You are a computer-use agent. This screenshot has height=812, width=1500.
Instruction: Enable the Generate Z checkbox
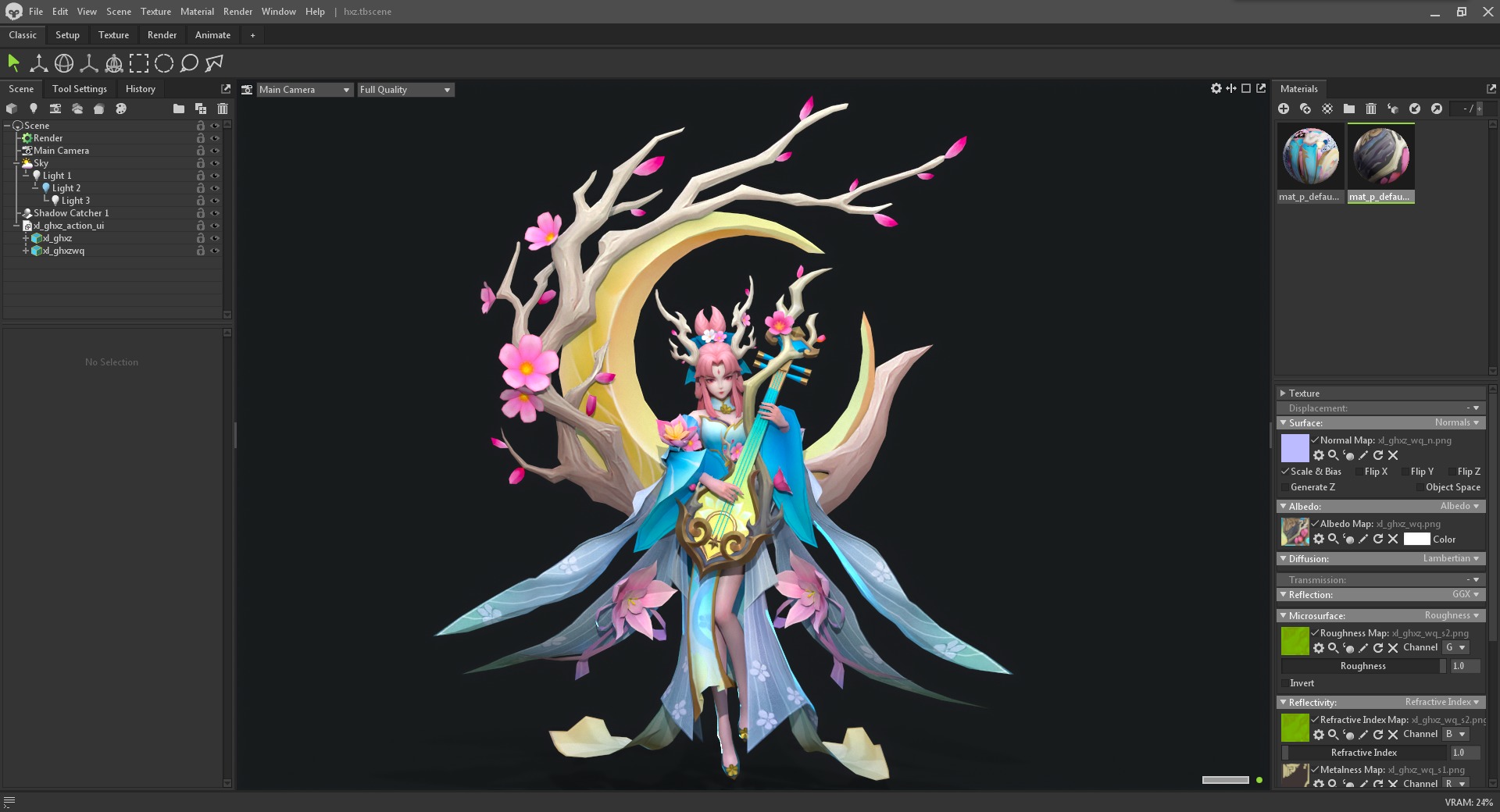pos(1284,487)
